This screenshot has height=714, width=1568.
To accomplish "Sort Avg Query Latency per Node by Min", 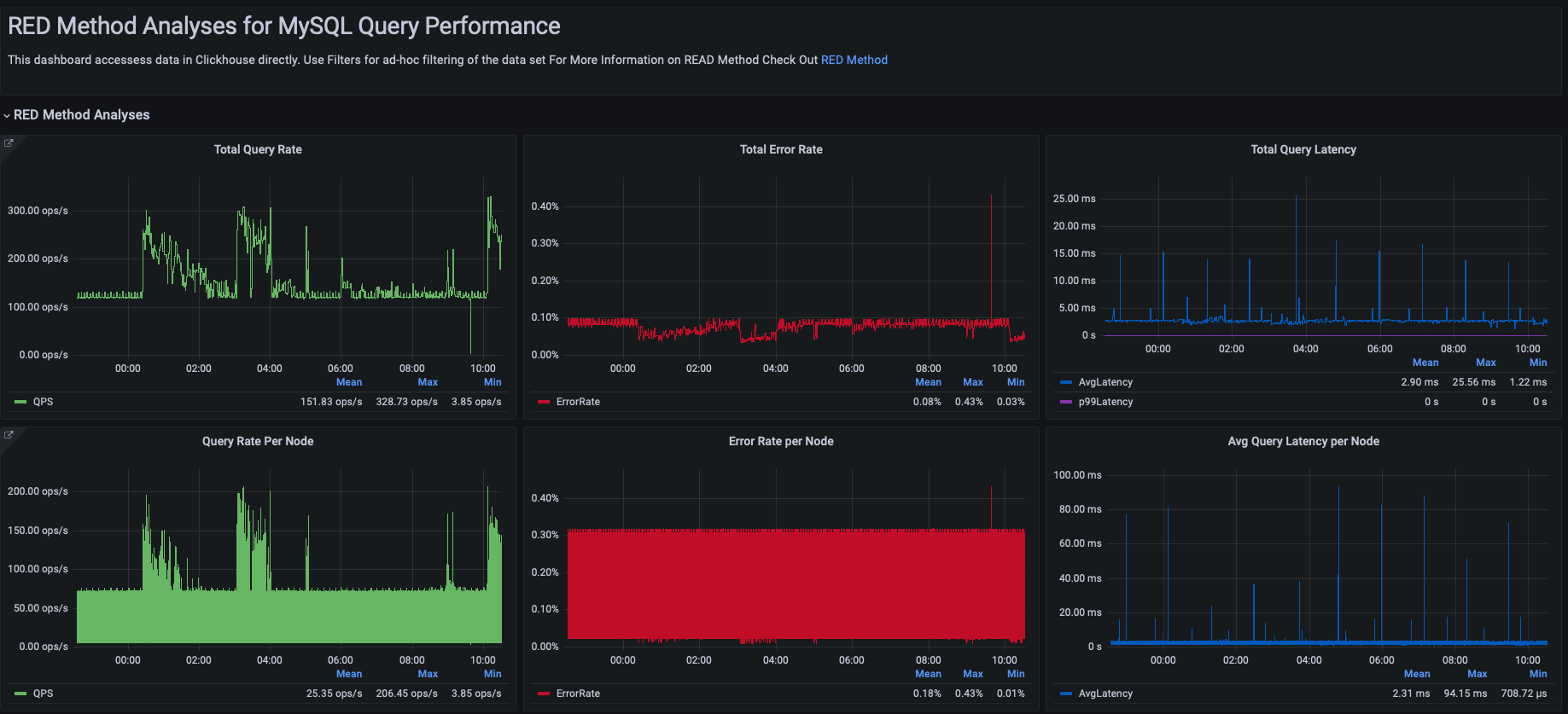I will coord(1538,674).
